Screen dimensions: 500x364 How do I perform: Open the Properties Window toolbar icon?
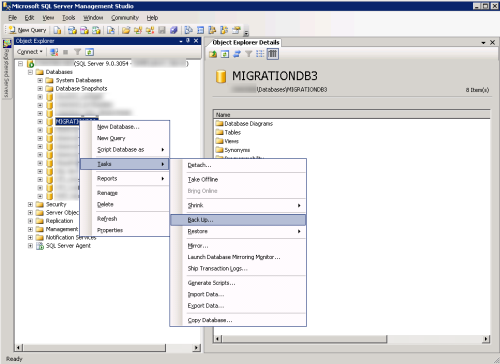point(236,30)
